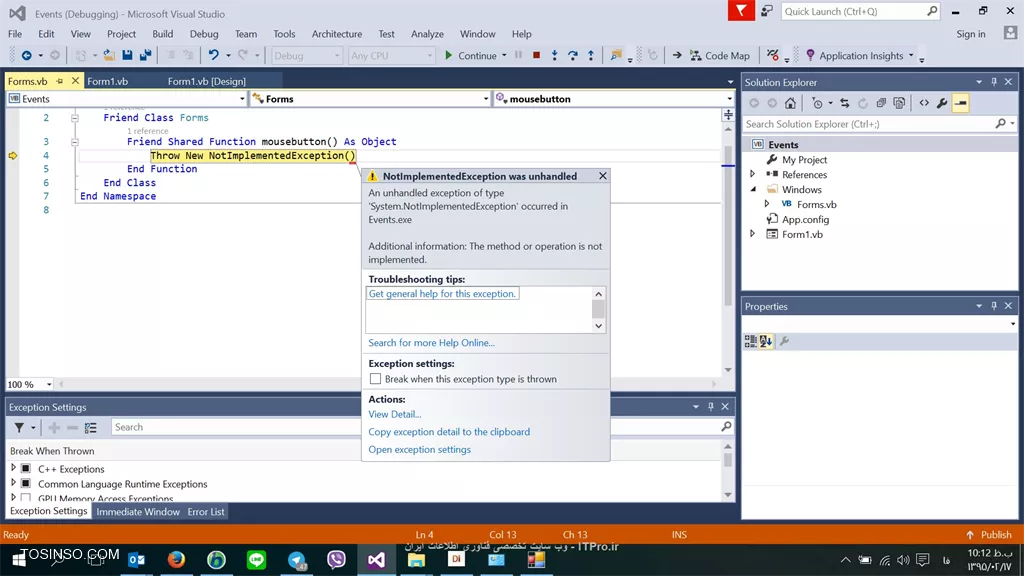Switch to the Form1.vb [Design] tab
The image size is (1024, 576).
[206, 81]
